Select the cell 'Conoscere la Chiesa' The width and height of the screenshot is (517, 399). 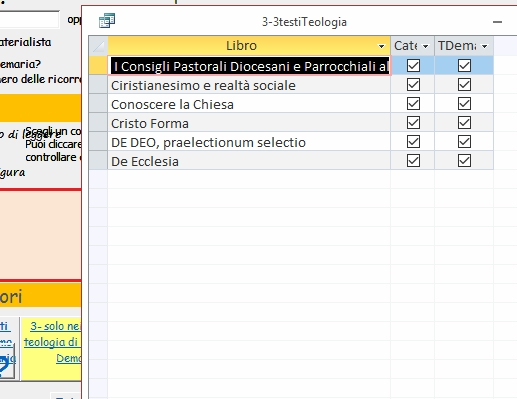(249, 104)
